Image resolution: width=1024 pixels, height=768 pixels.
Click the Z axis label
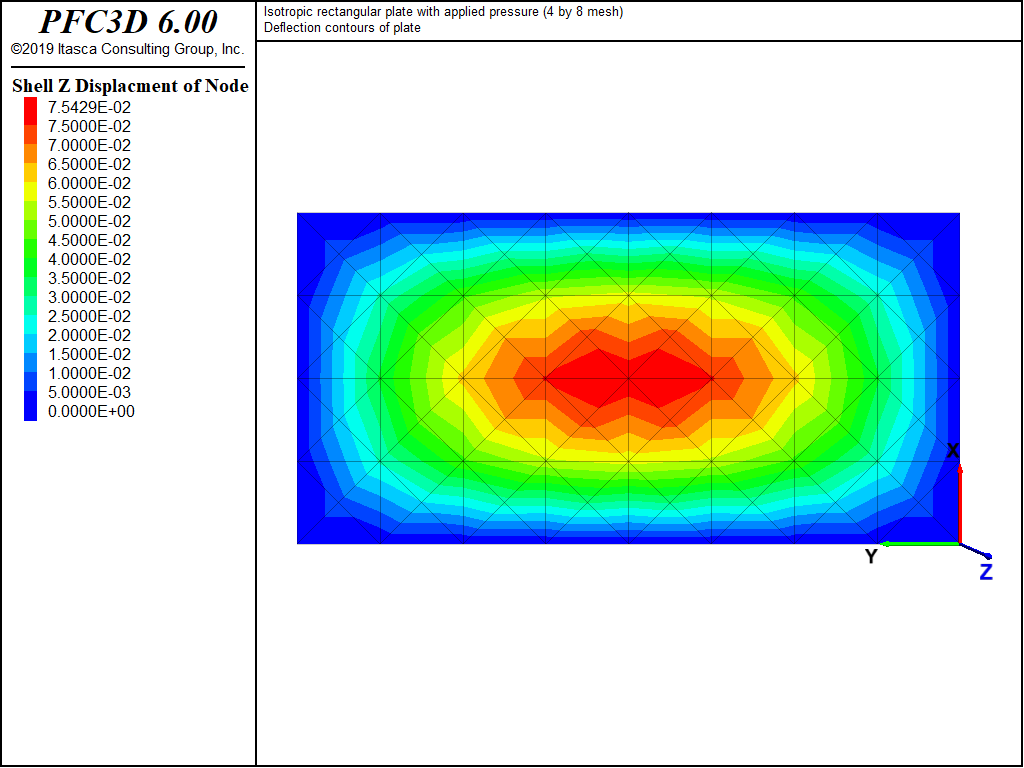click(x=986, y=573)
